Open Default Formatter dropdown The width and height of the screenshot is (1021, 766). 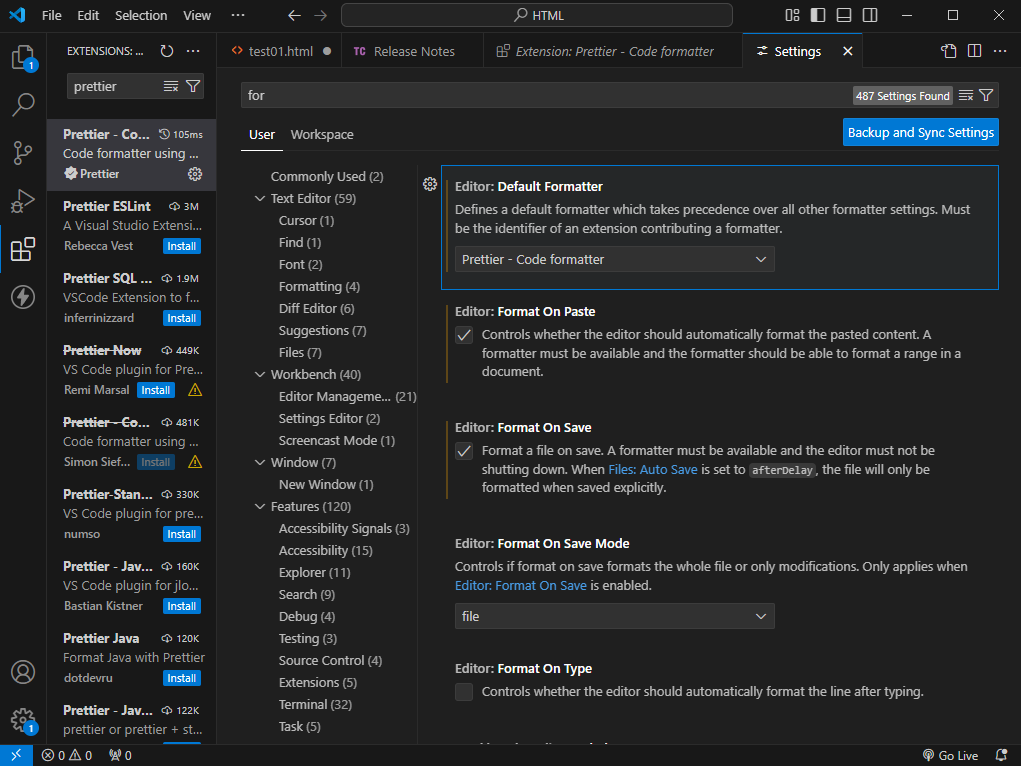614,259
